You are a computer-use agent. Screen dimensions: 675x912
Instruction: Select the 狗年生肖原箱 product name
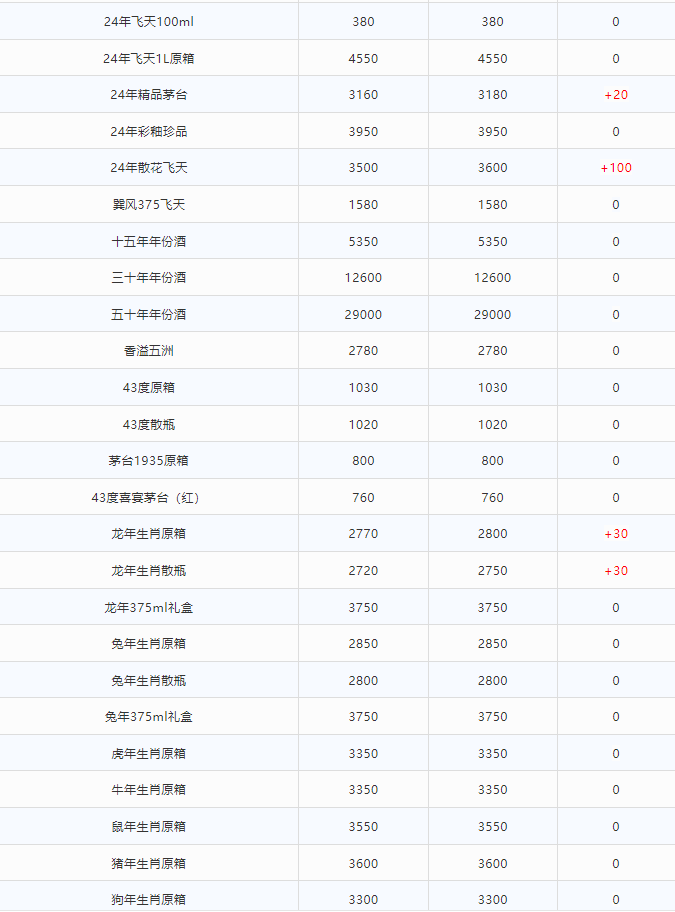pos(149,900)
